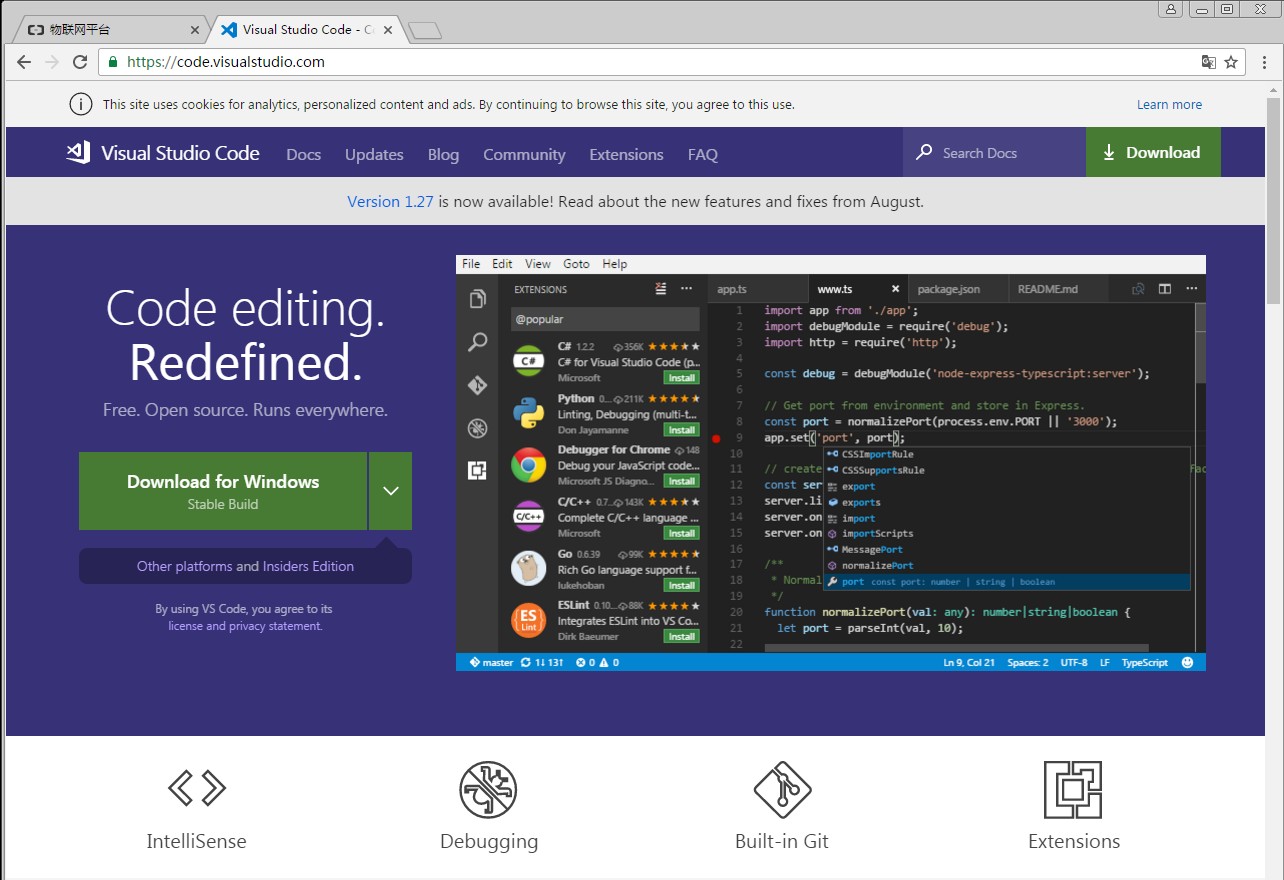Reload the page with the refresh icon
The image size is (1284, 880).
80,62
